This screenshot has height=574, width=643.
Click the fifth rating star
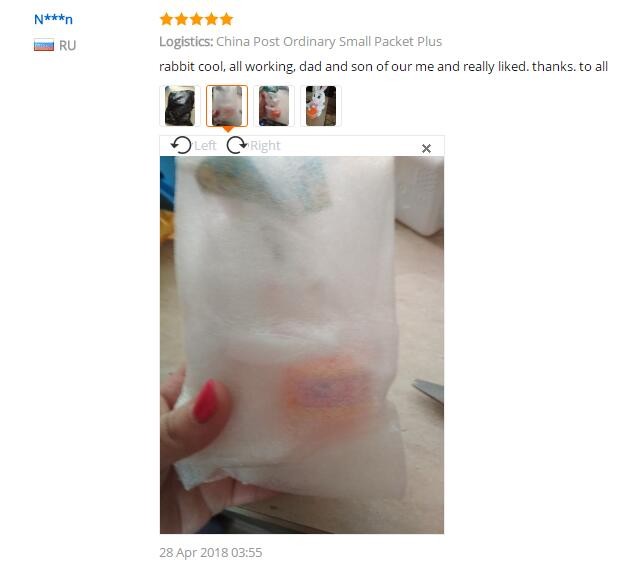click(226, 19)
